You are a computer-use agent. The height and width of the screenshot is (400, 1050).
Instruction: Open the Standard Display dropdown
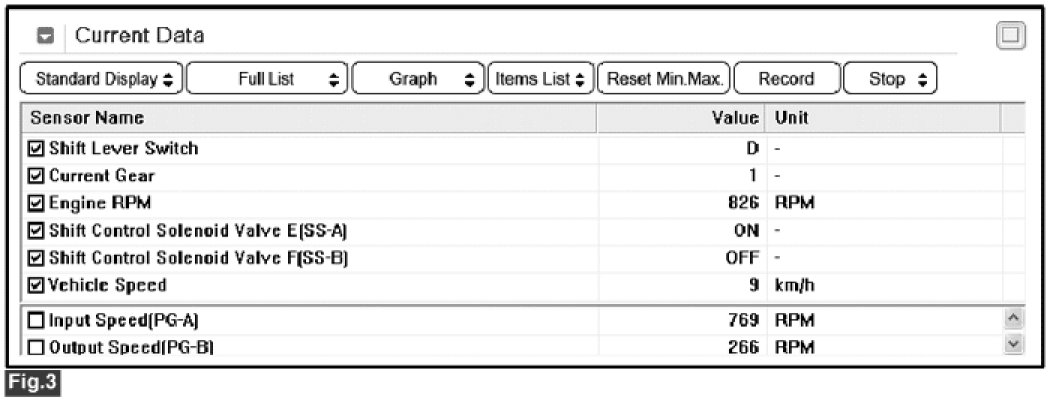click(101, 79)
